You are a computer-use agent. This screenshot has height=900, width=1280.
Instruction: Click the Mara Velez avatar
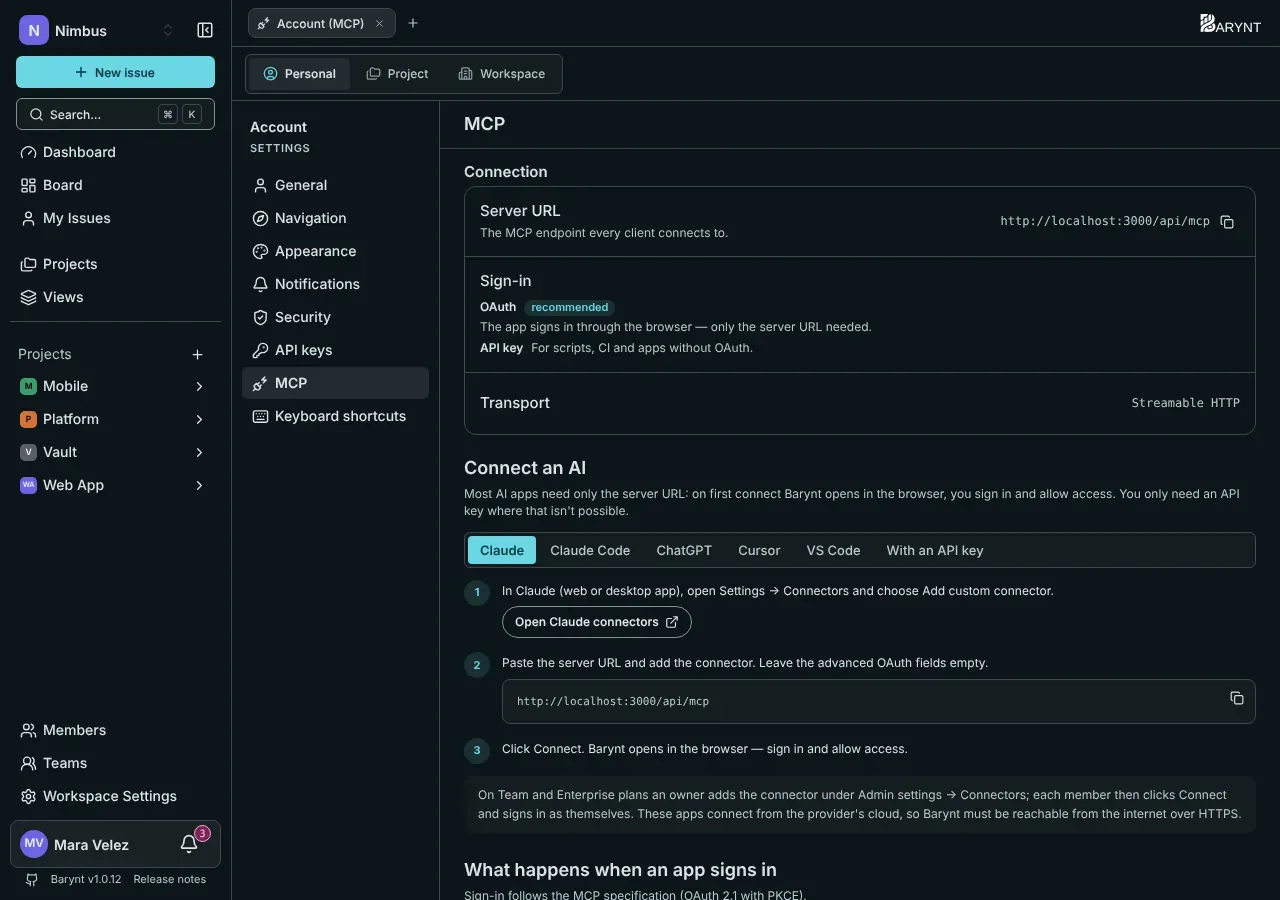click(x=34, y=844)
